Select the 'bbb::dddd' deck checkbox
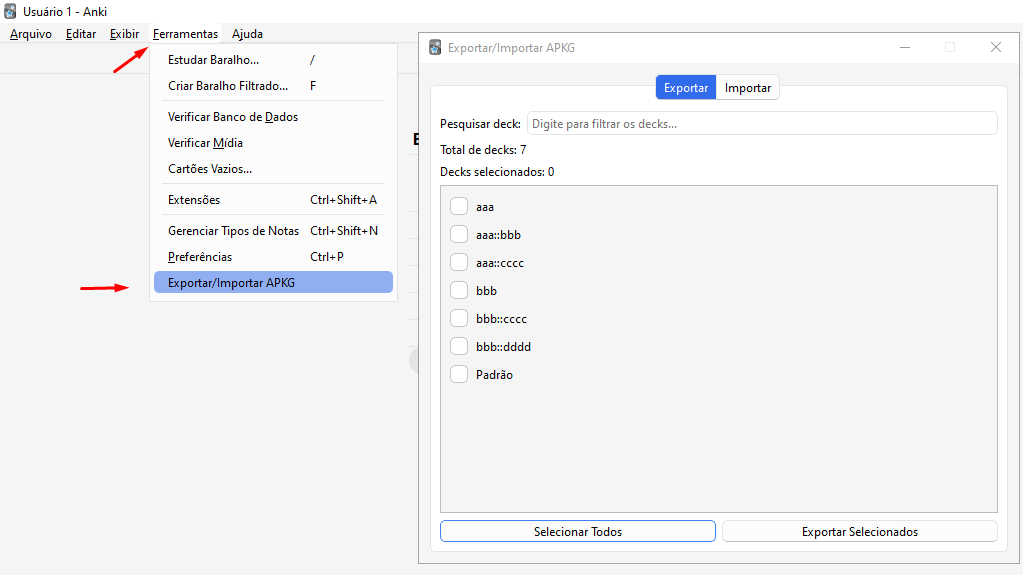Image resolution: width=1023 pixels, height=575 pixels. tap(459, 347)
